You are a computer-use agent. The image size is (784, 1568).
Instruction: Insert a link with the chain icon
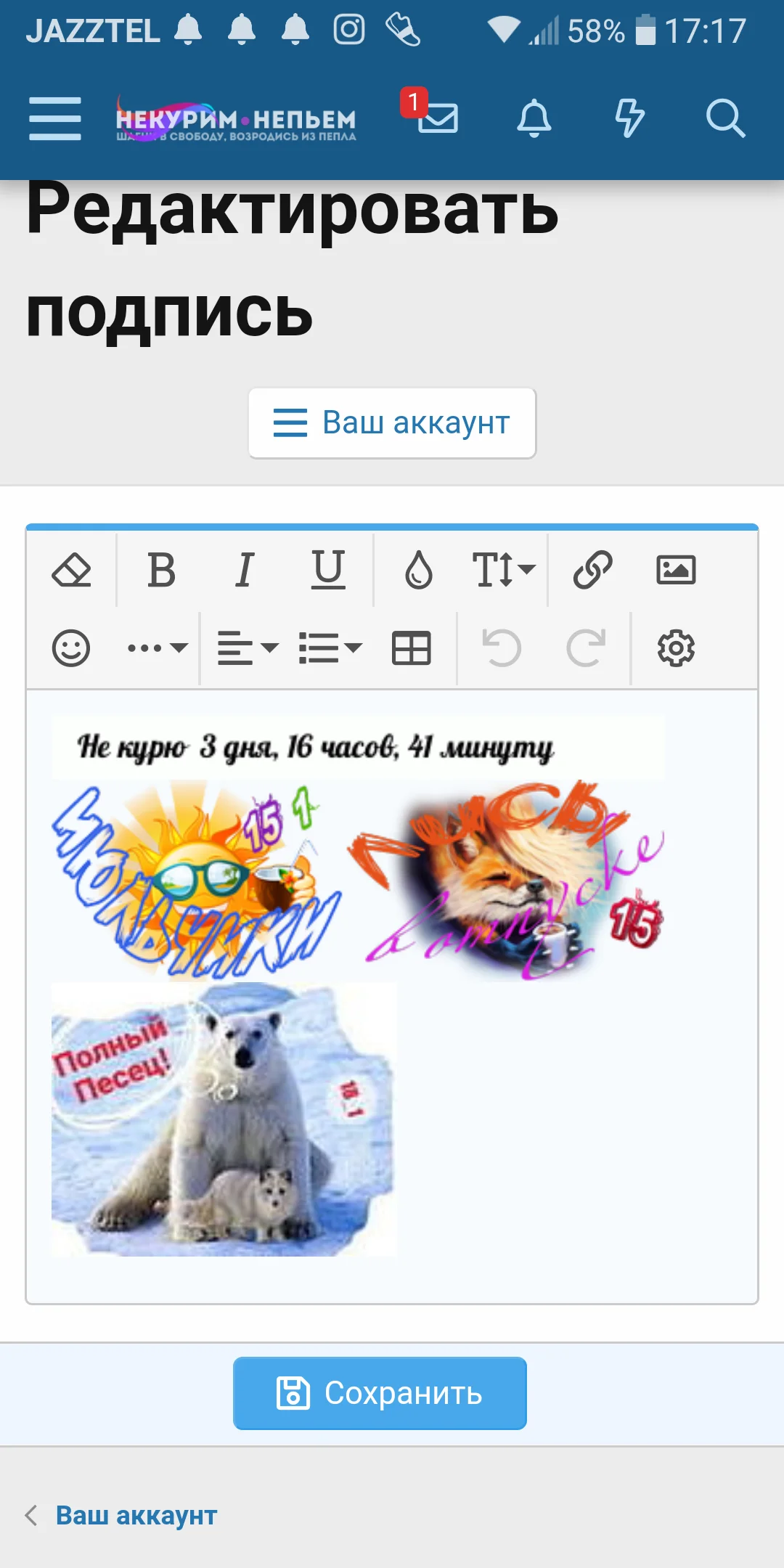click(593, 570)
